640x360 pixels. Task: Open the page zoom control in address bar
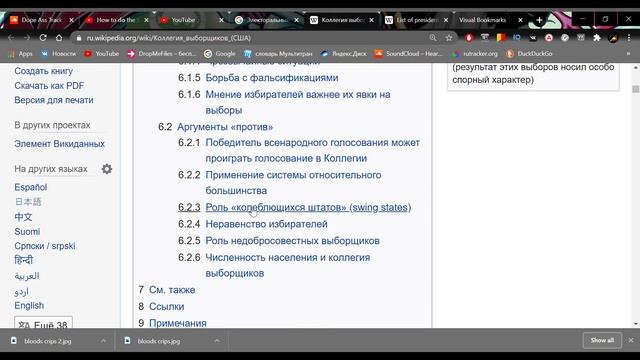(x=433, y=38)
